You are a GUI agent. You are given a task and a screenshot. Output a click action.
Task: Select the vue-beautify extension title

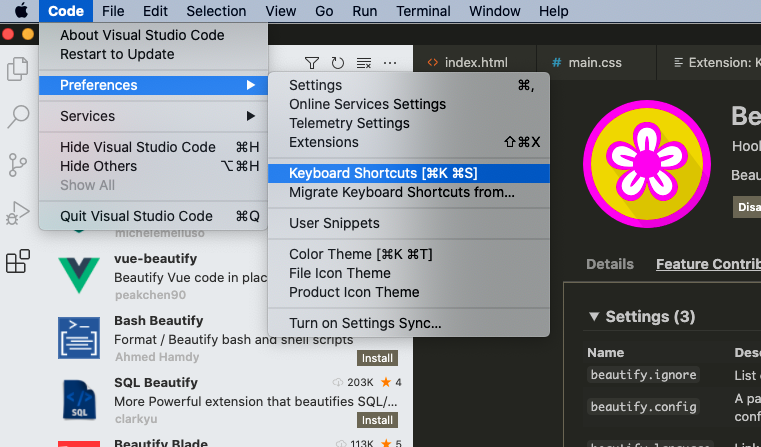155,259
